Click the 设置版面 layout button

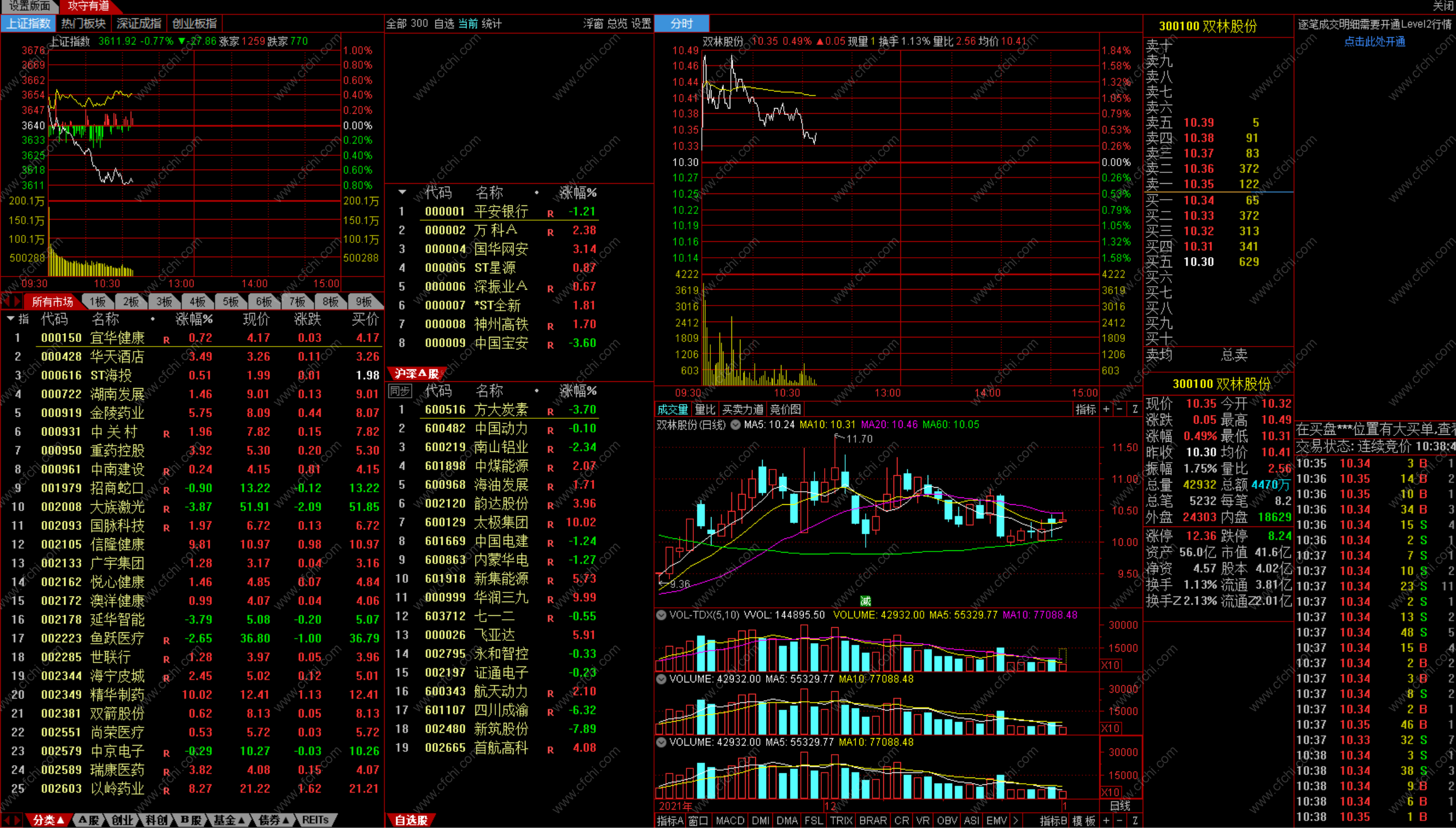(x=29, y=6)
